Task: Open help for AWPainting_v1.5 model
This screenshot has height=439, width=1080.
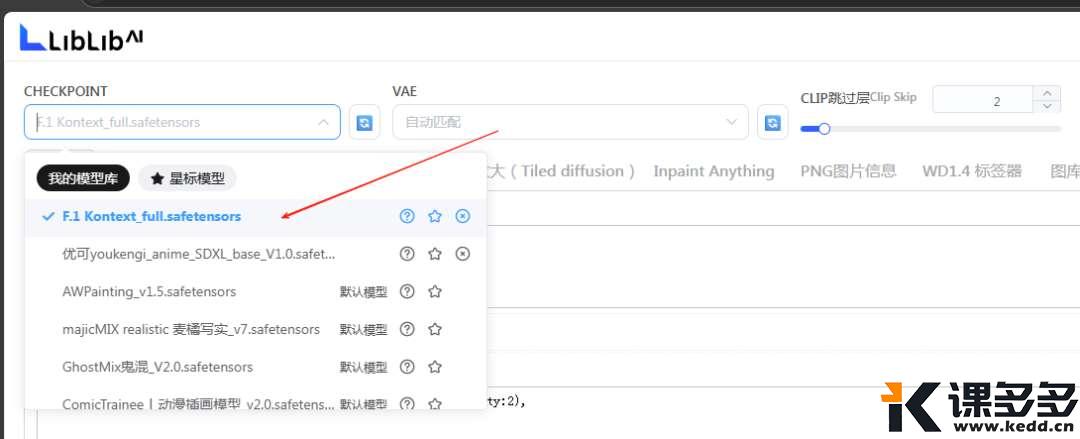Action: [x=407, y=292]
